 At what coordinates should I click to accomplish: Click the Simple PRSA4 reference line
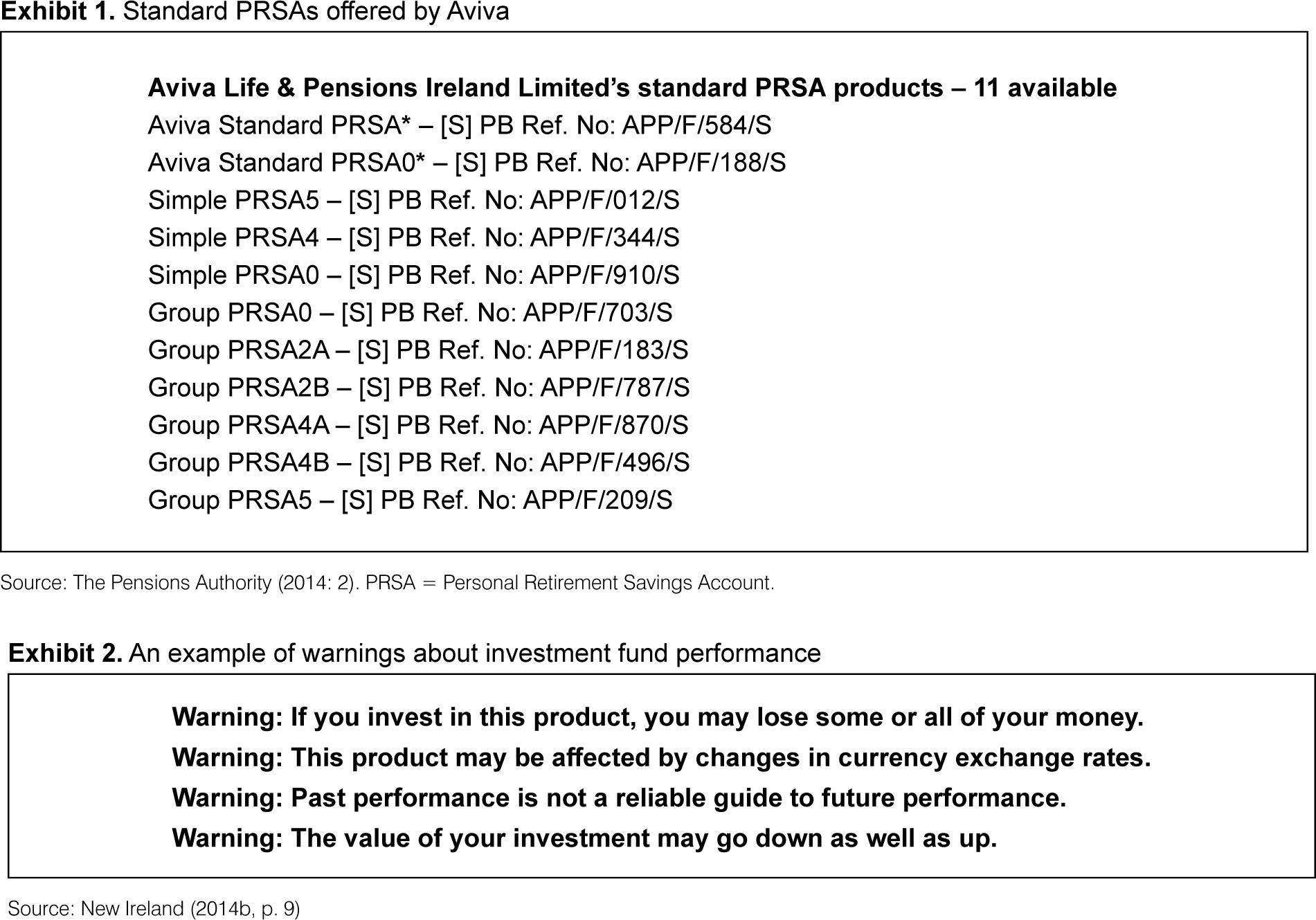pyautogui.click(x=413, y=237)
